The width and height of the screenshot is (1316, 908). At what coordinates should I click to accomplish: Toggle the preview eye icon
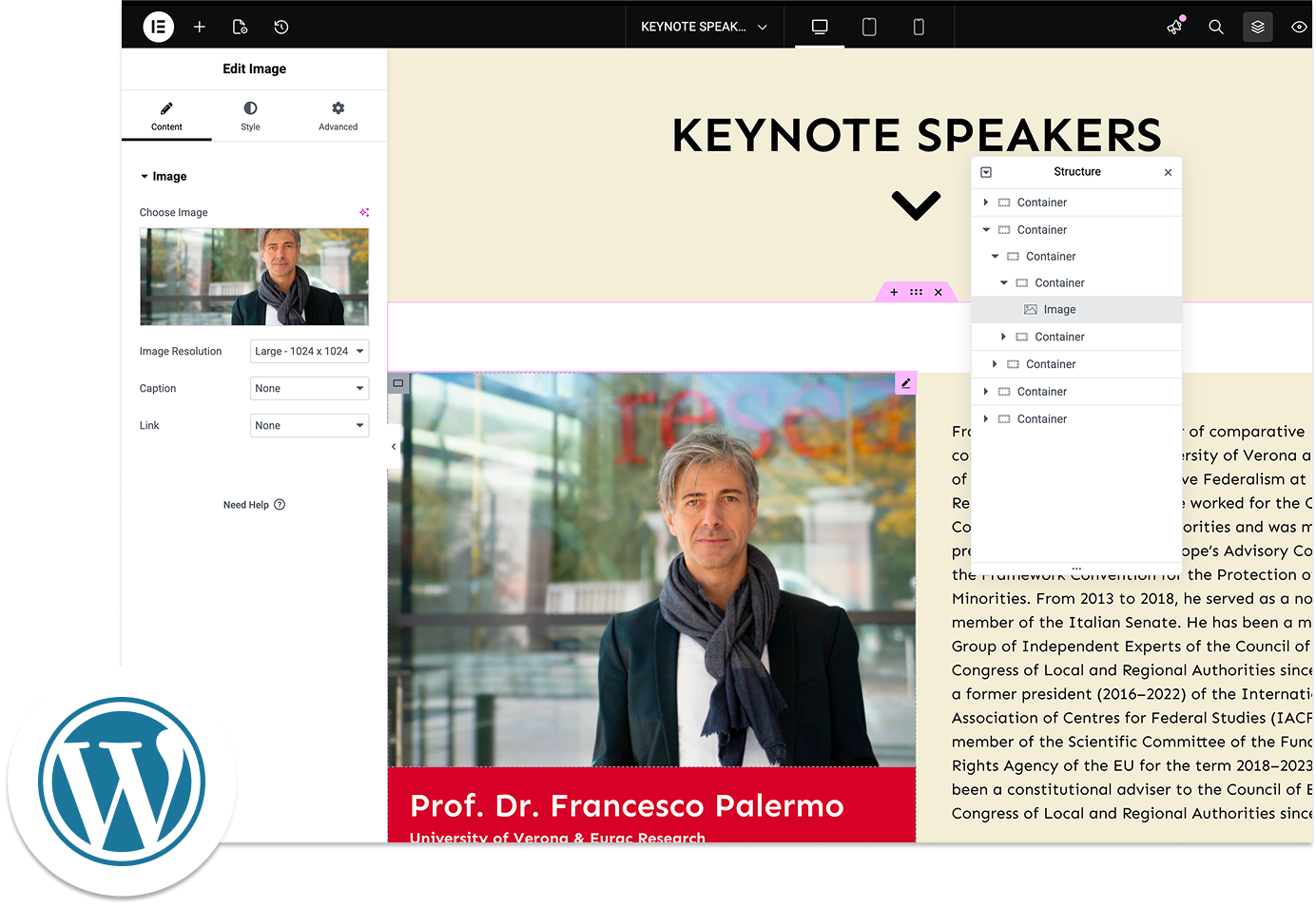1299,27
